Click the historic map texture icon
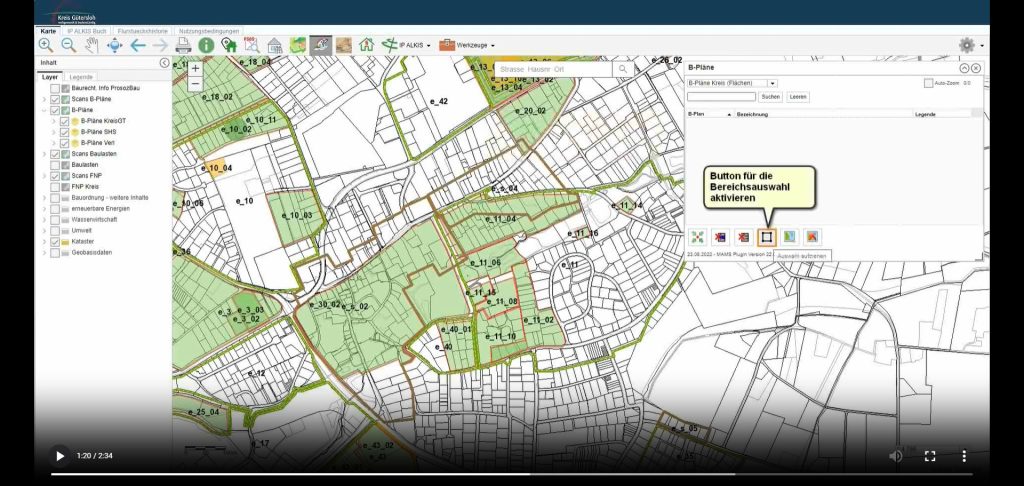 click(344, 45)
